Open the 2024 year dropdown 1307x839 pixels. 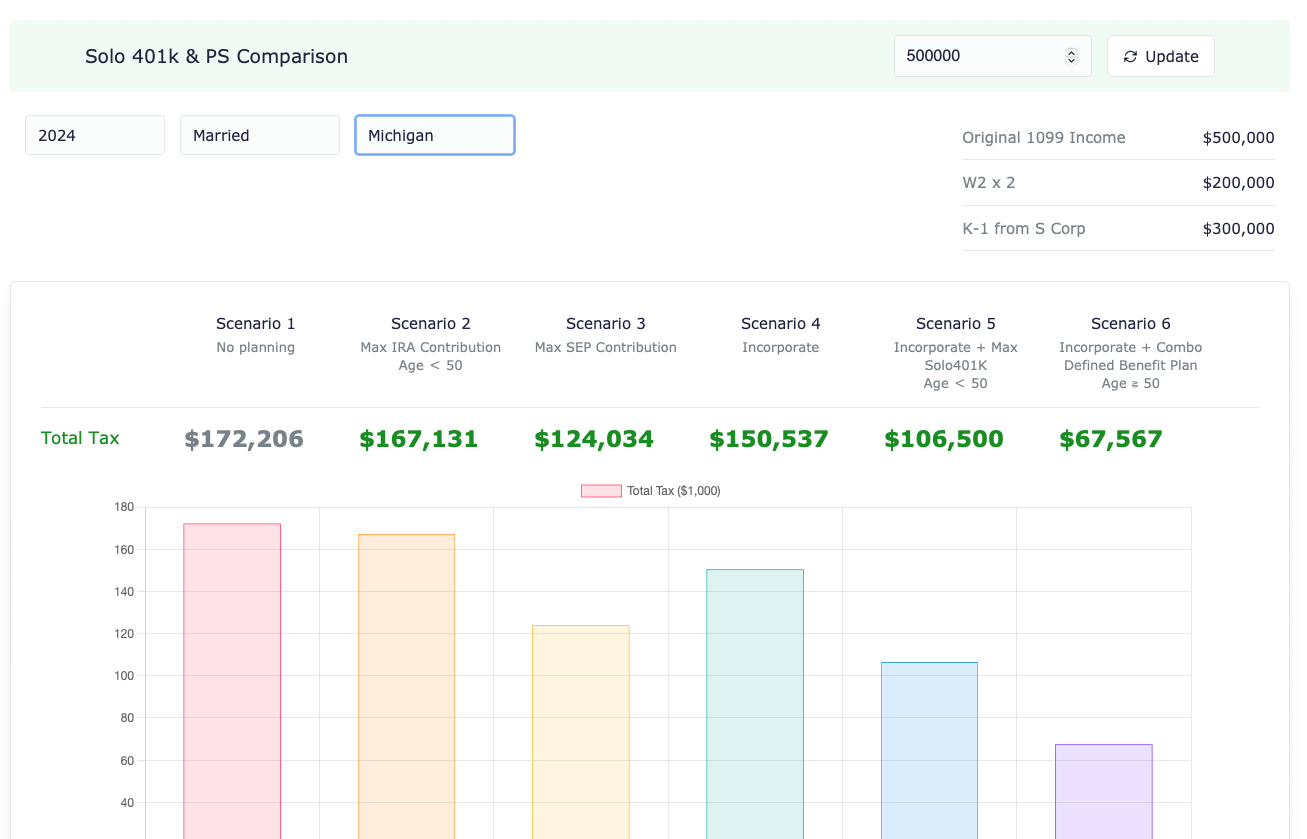(x=95, y=135)
